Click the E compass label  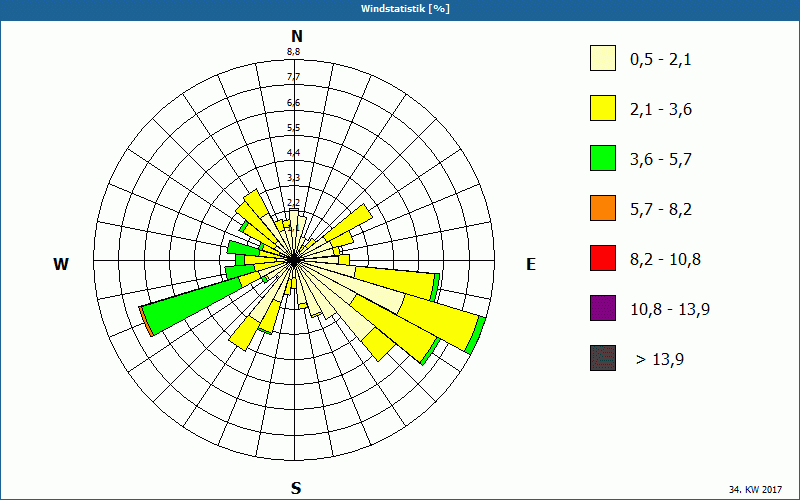pyautogui.click(x=531, y=264)
